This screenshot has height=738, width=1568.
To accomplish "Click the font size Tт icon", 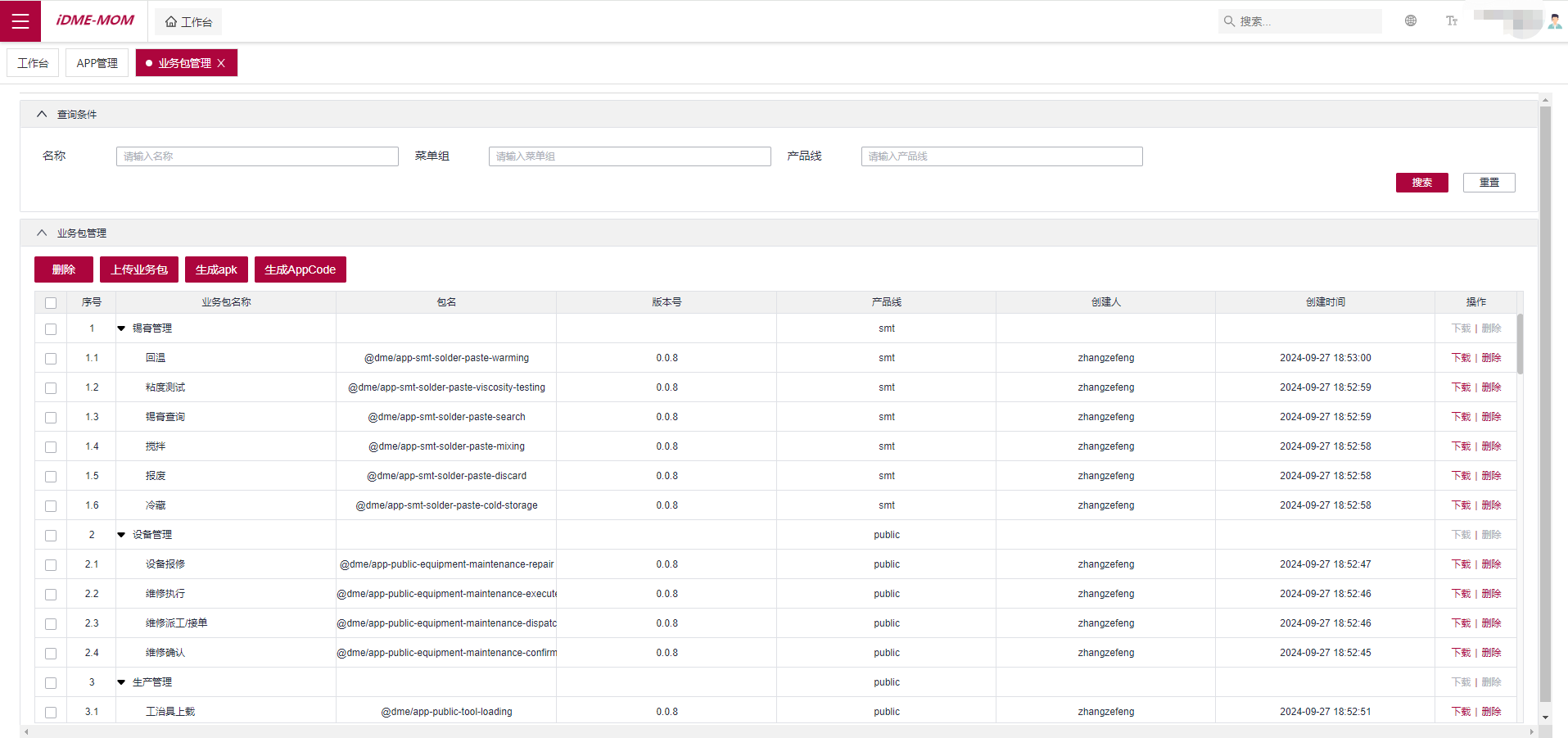I will [1451, 21].
